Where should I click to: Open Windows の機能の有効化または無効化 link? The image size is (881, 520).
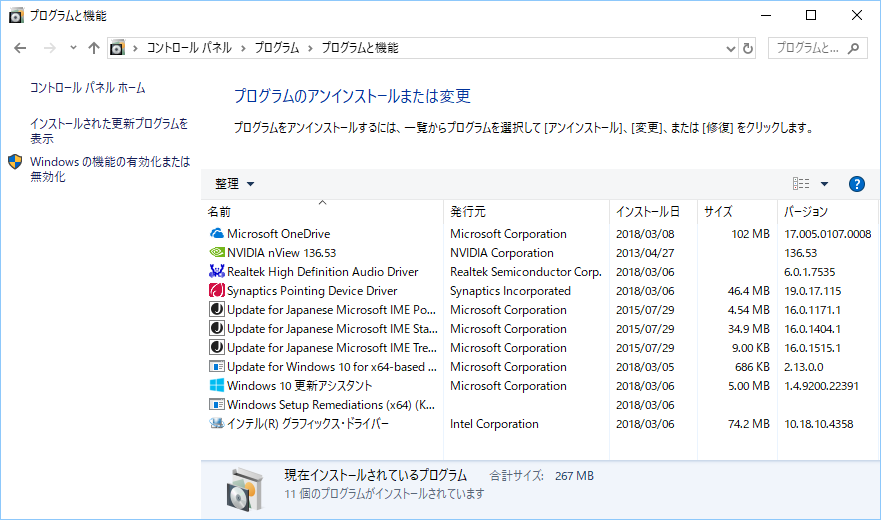pyautogui.click(x=110, y=169)
